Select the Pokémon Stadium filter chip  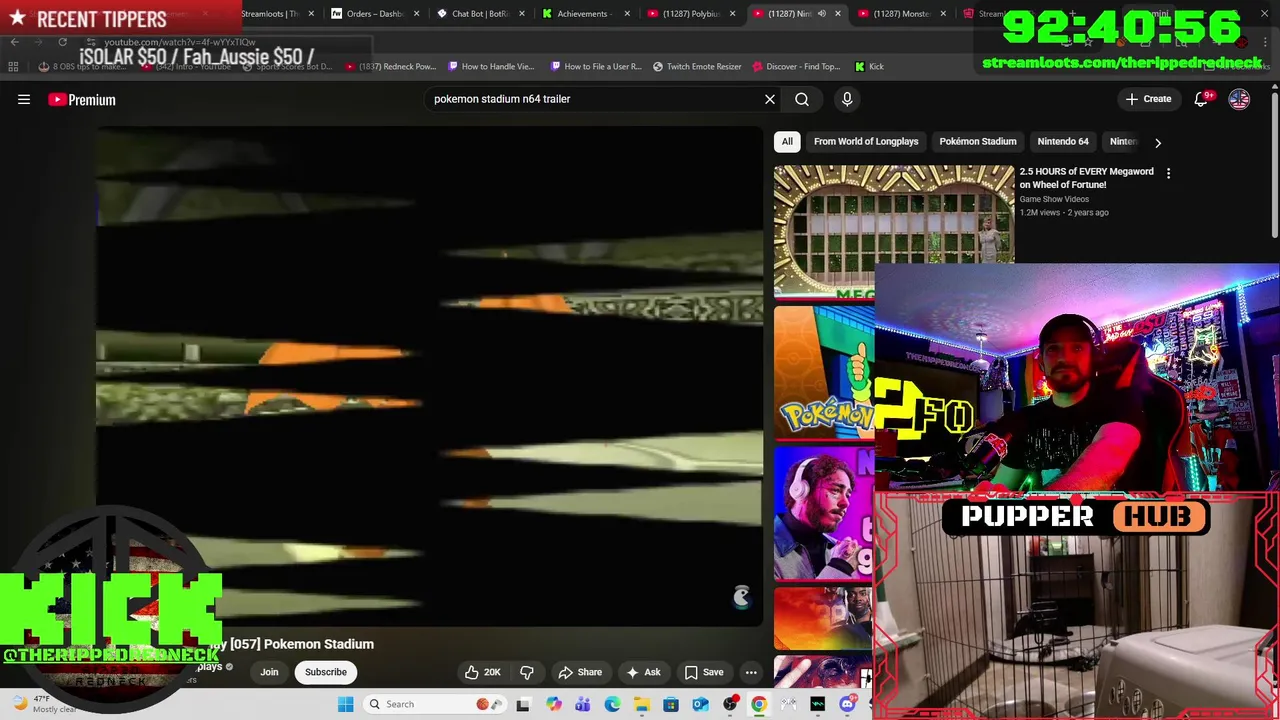[x=978, y=141]
